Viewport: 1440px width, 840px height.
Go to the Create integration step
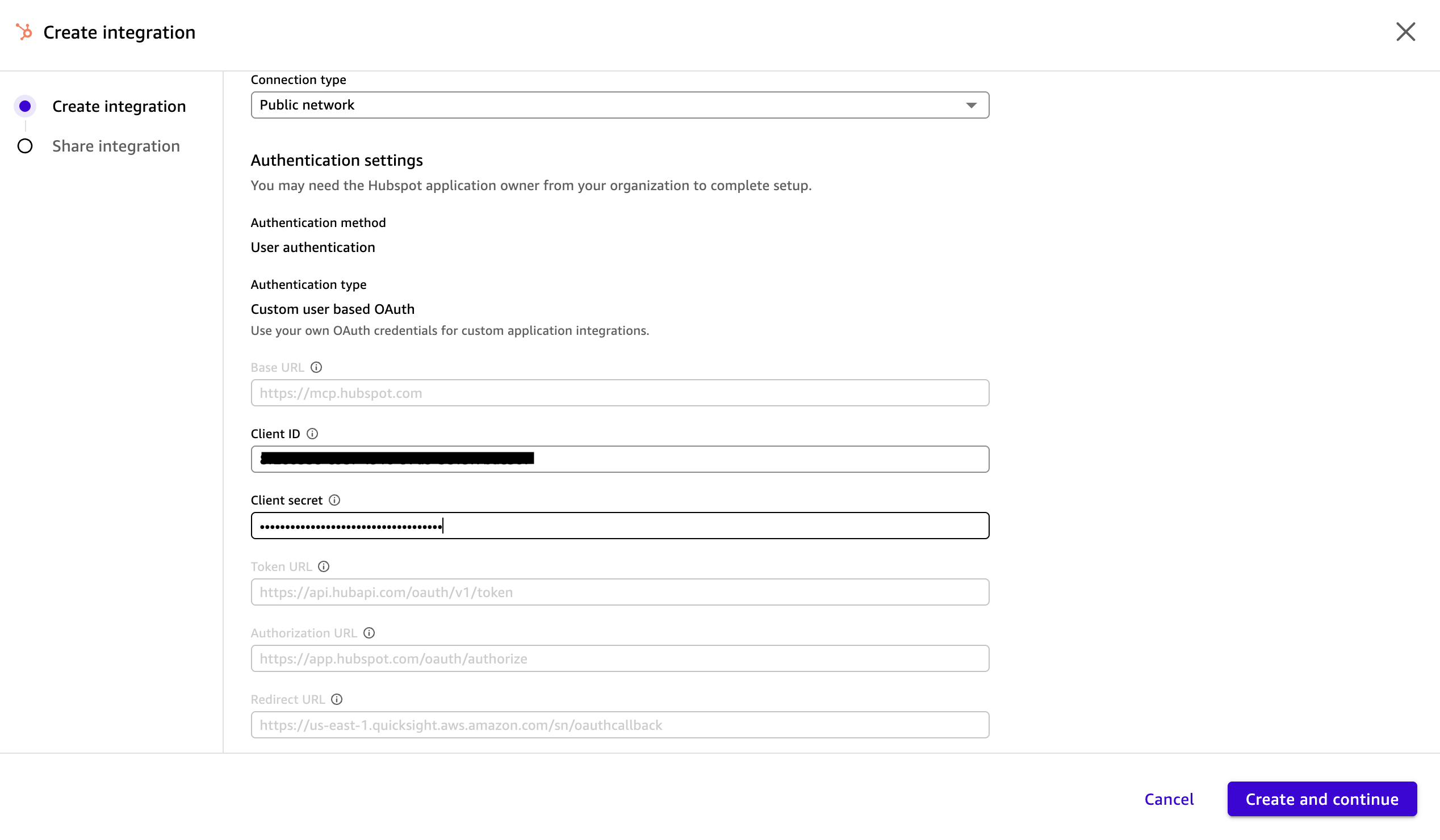click(119, 106)
